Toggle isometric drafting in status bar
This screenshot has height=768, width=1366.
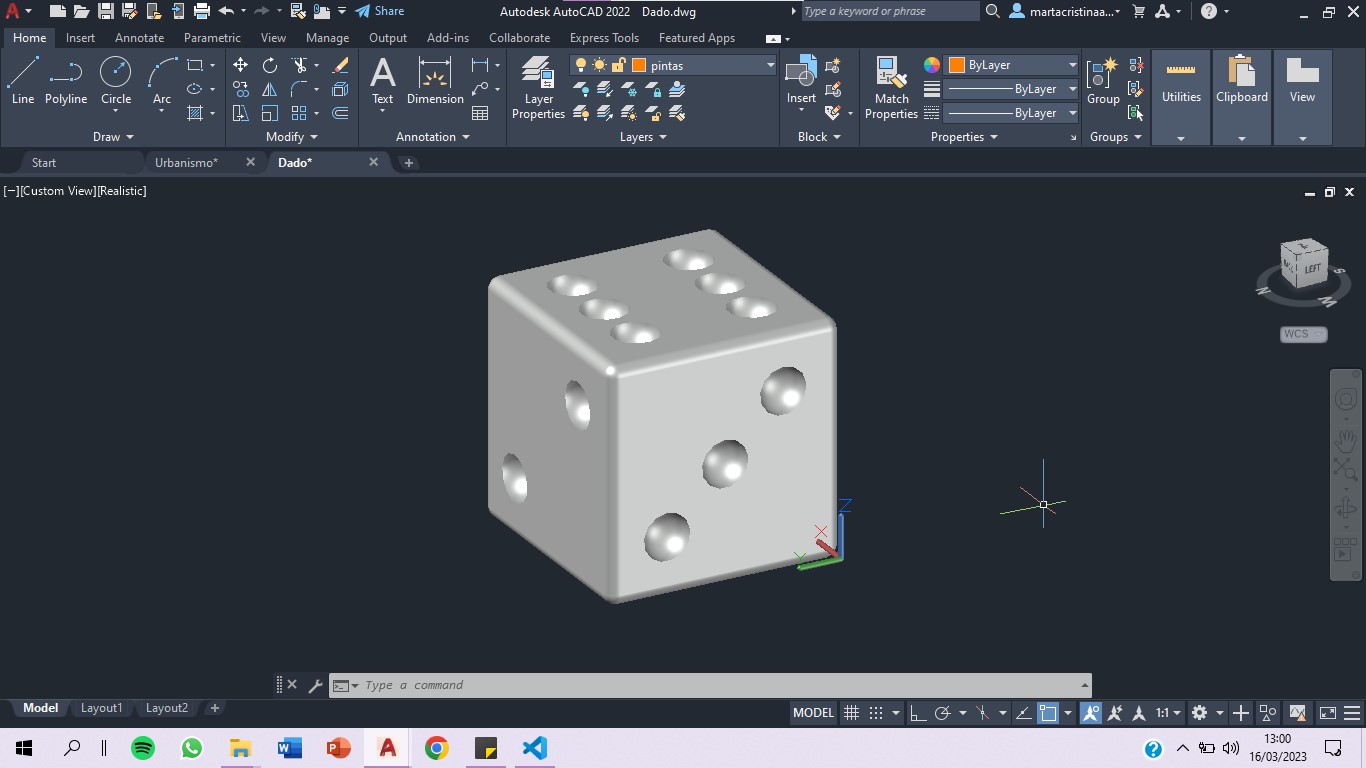click(x=982, y=713)
